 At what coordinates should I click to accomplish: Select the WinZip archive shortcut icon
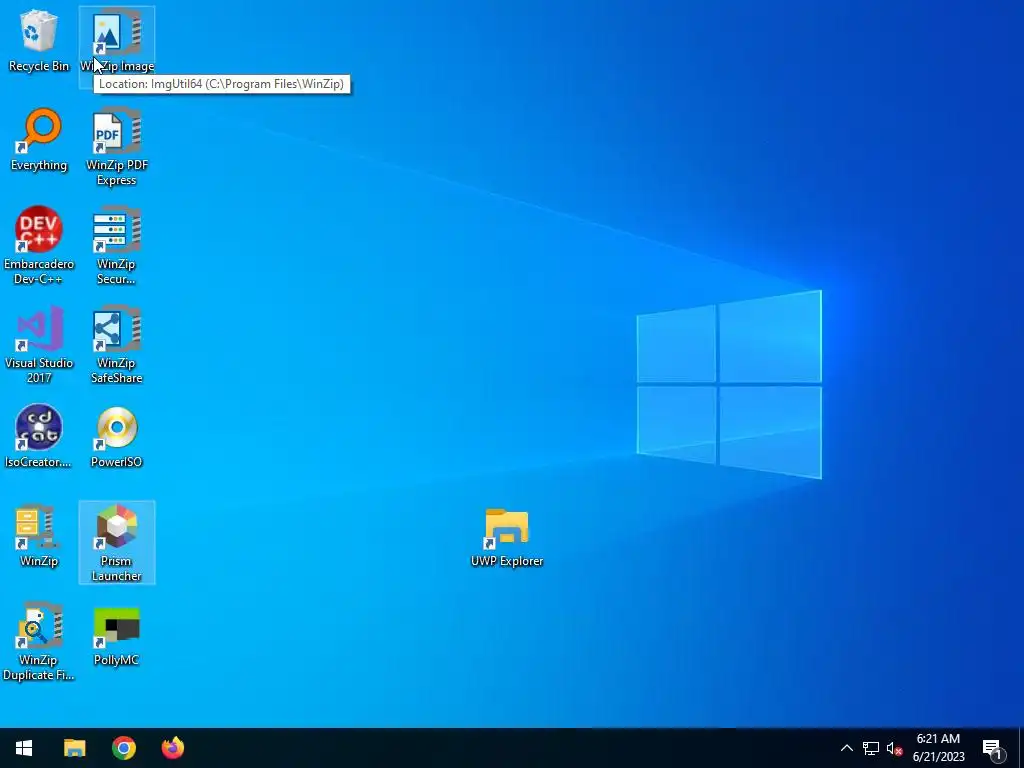(39, 536)
